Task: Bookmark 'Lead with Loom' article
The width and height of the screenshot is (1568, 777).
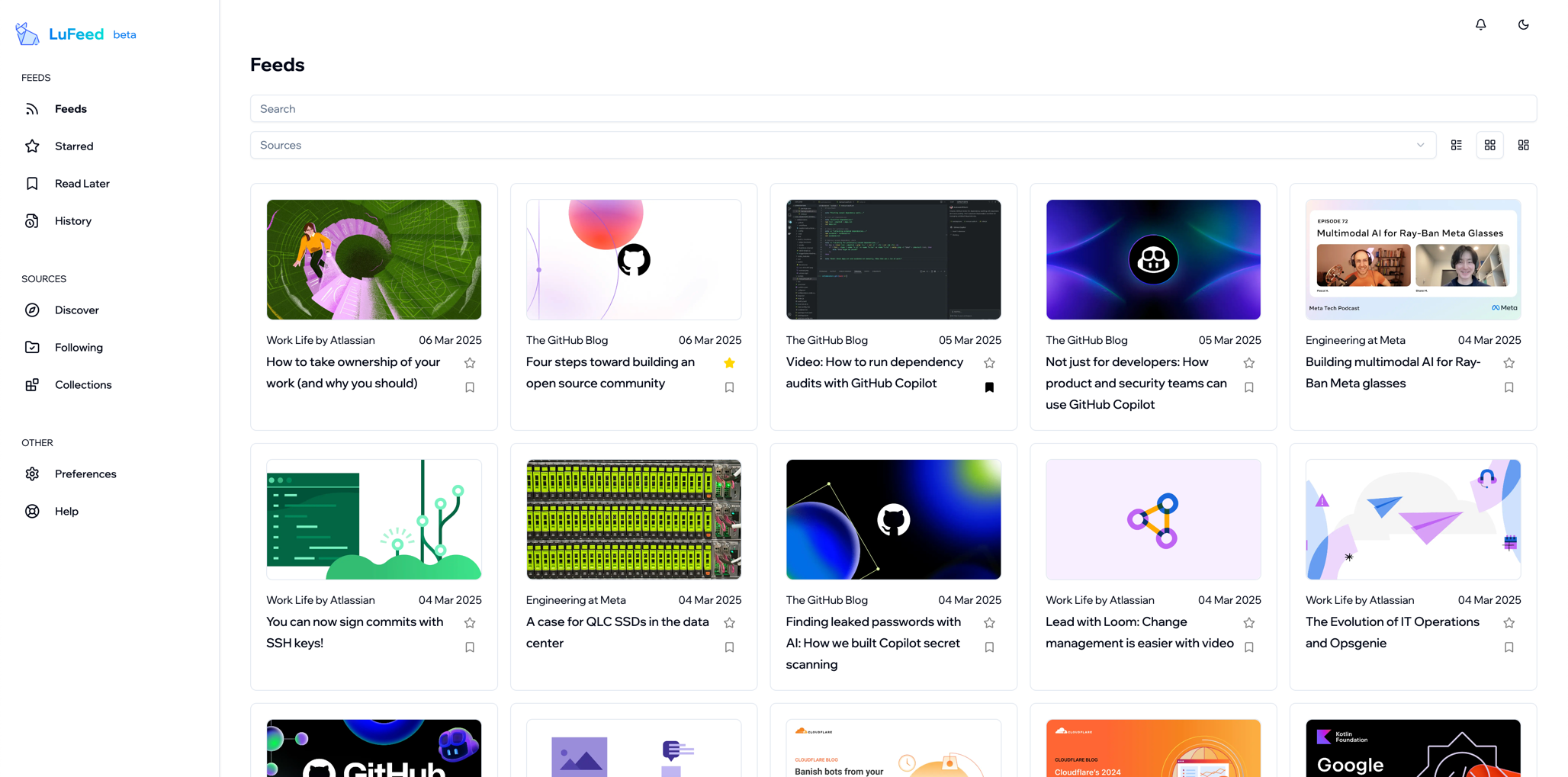Action: pos(1248,647)
